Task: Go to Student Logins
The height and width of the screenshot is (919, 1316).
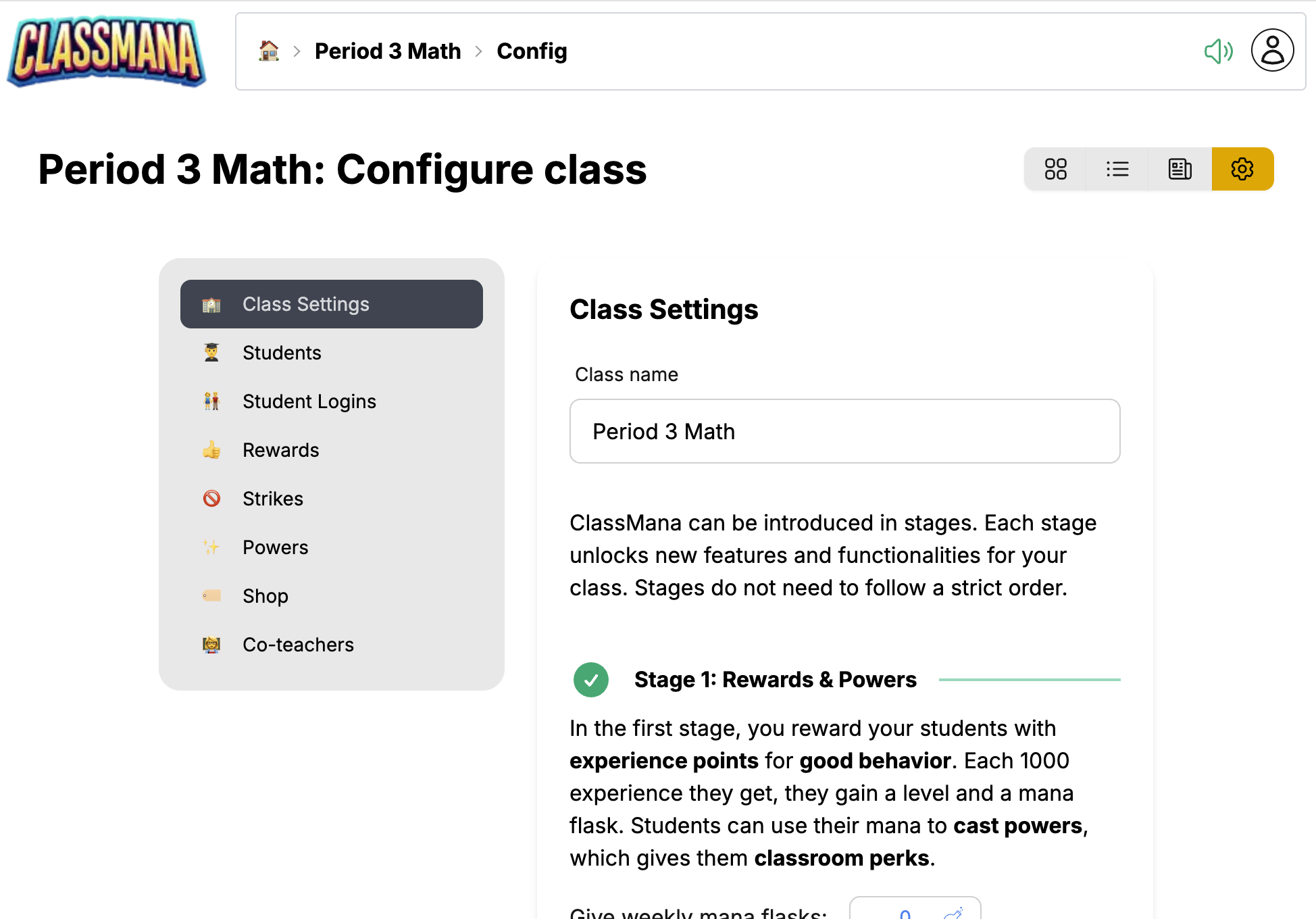Action: click(309, 401)
